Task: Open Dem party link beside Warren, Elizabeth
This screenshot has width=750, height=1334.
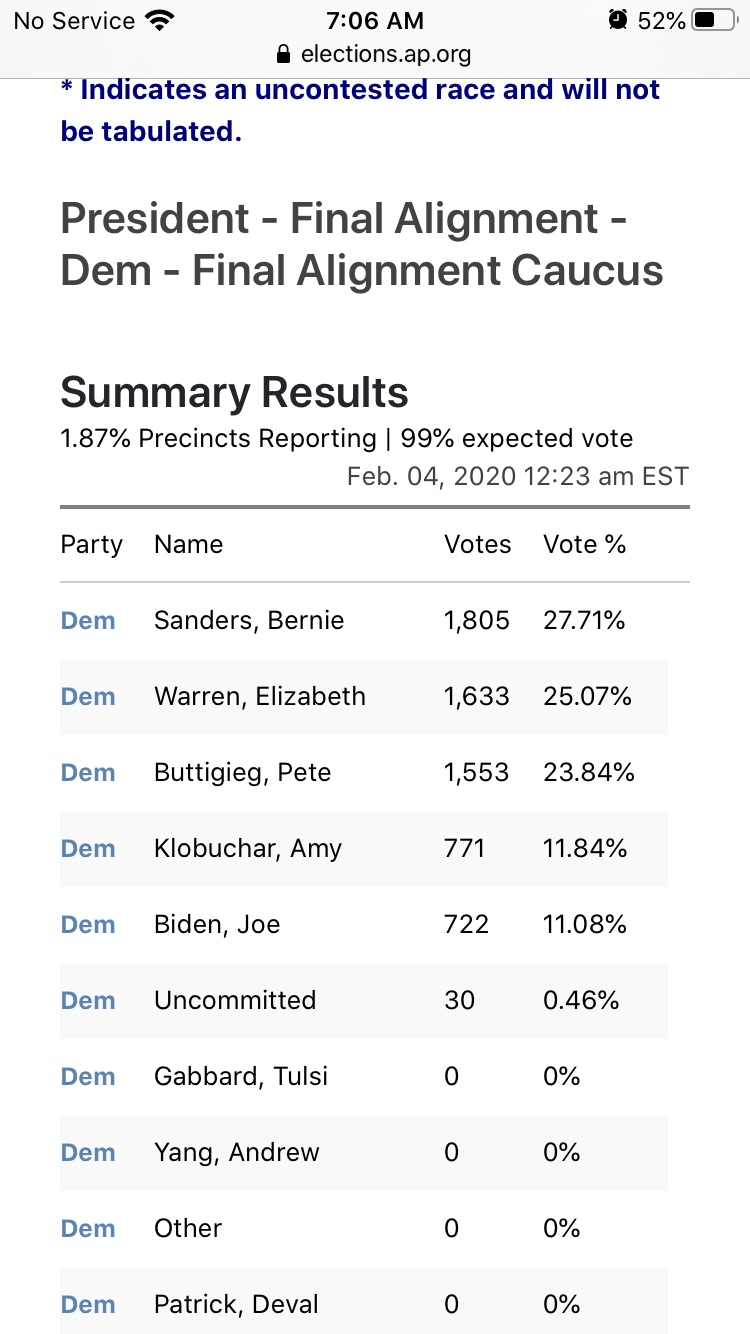Action: (x=88, y=697)
